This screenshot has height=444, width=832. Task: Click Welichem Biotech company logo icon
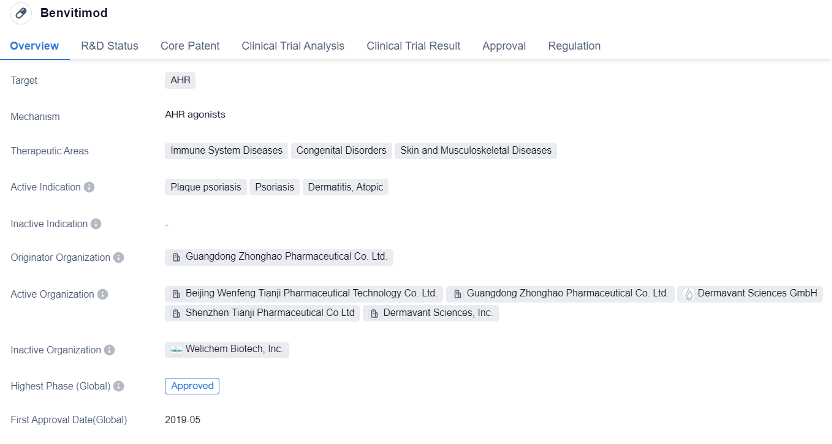pos(176,349)
